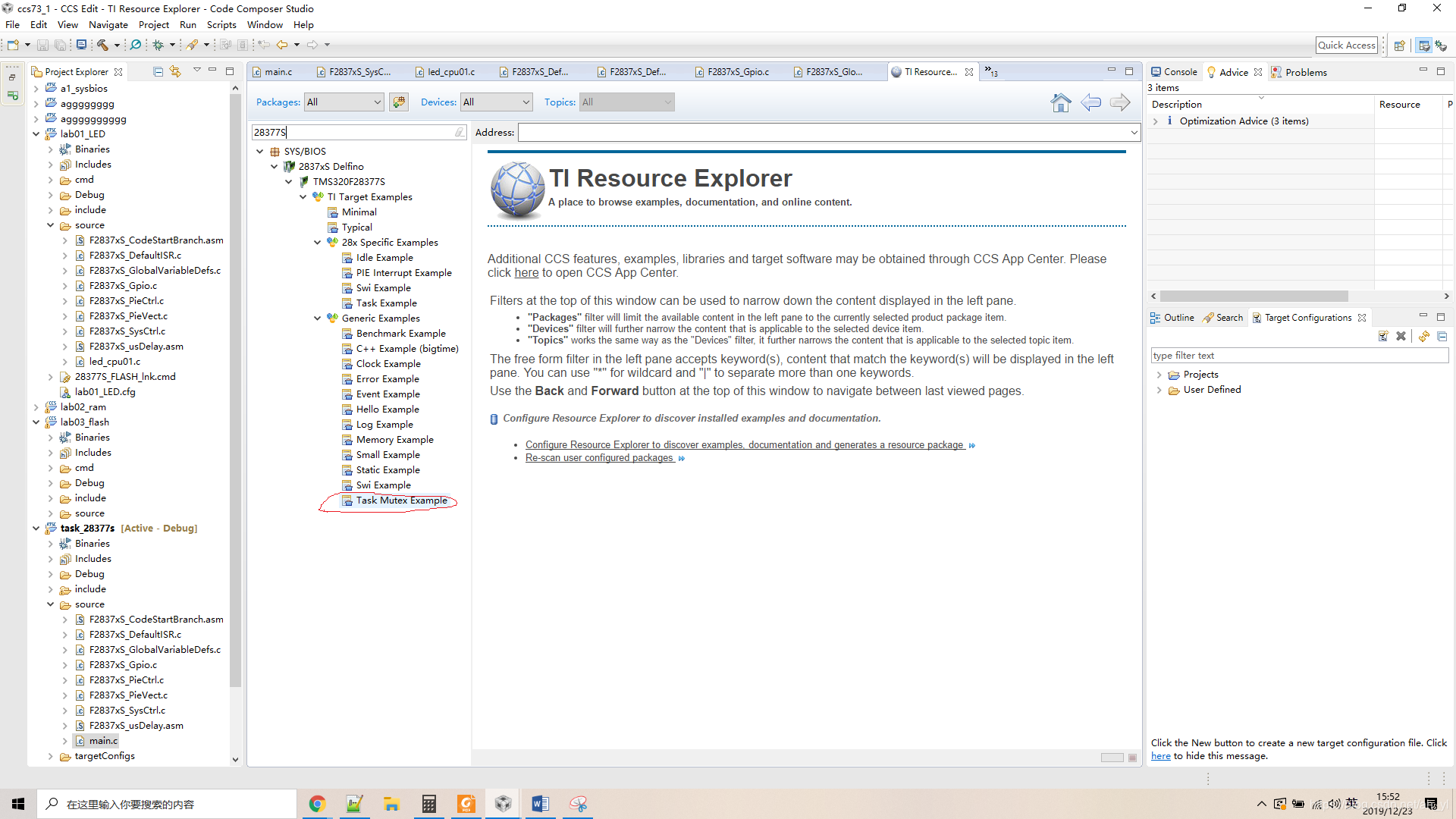This screenshot has width=1456, height=819.
Task: Click the Advice panel horizontal scrollbar
Action: [x=1254, y=297]
